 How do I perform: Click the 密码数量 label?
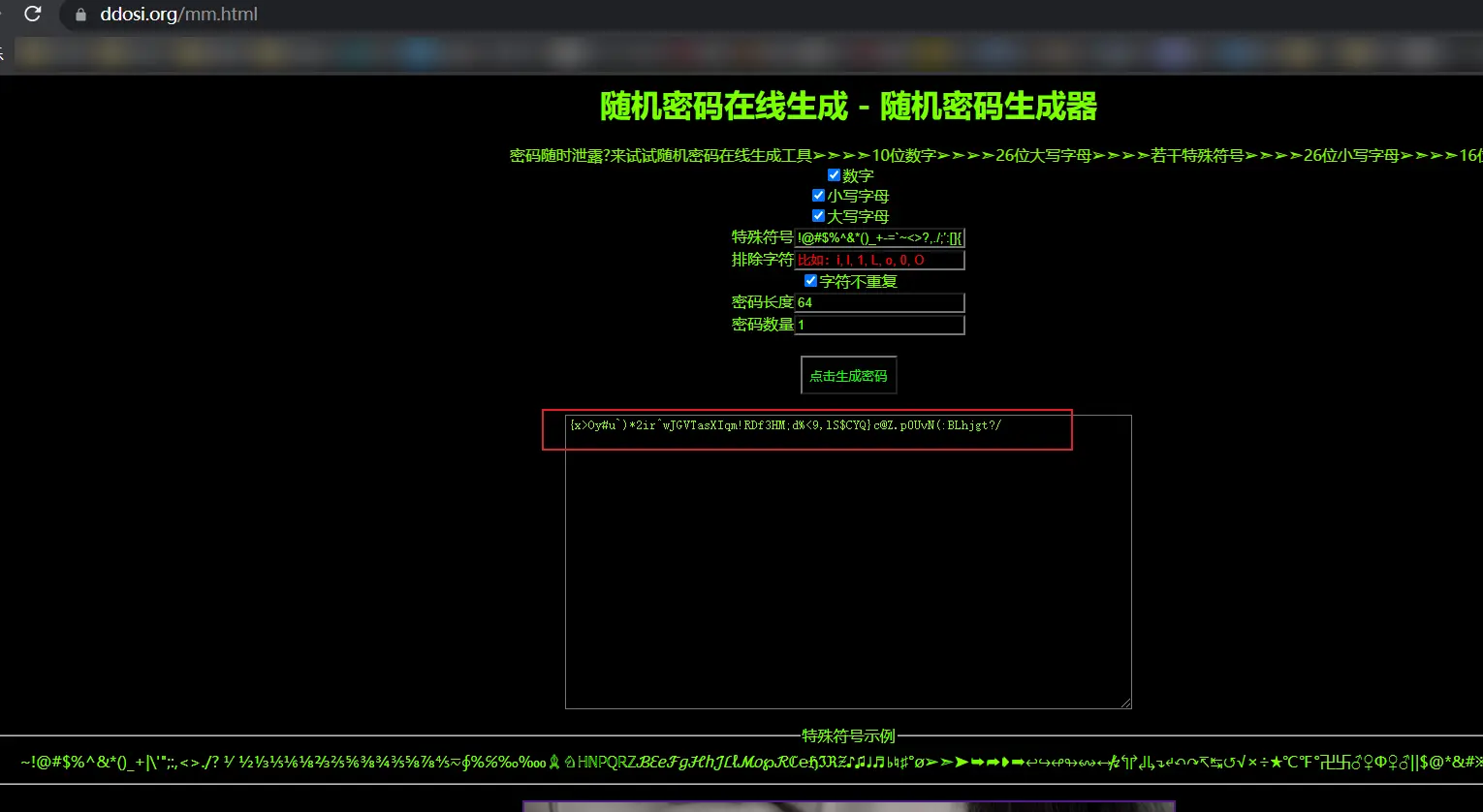click(763, 325)
